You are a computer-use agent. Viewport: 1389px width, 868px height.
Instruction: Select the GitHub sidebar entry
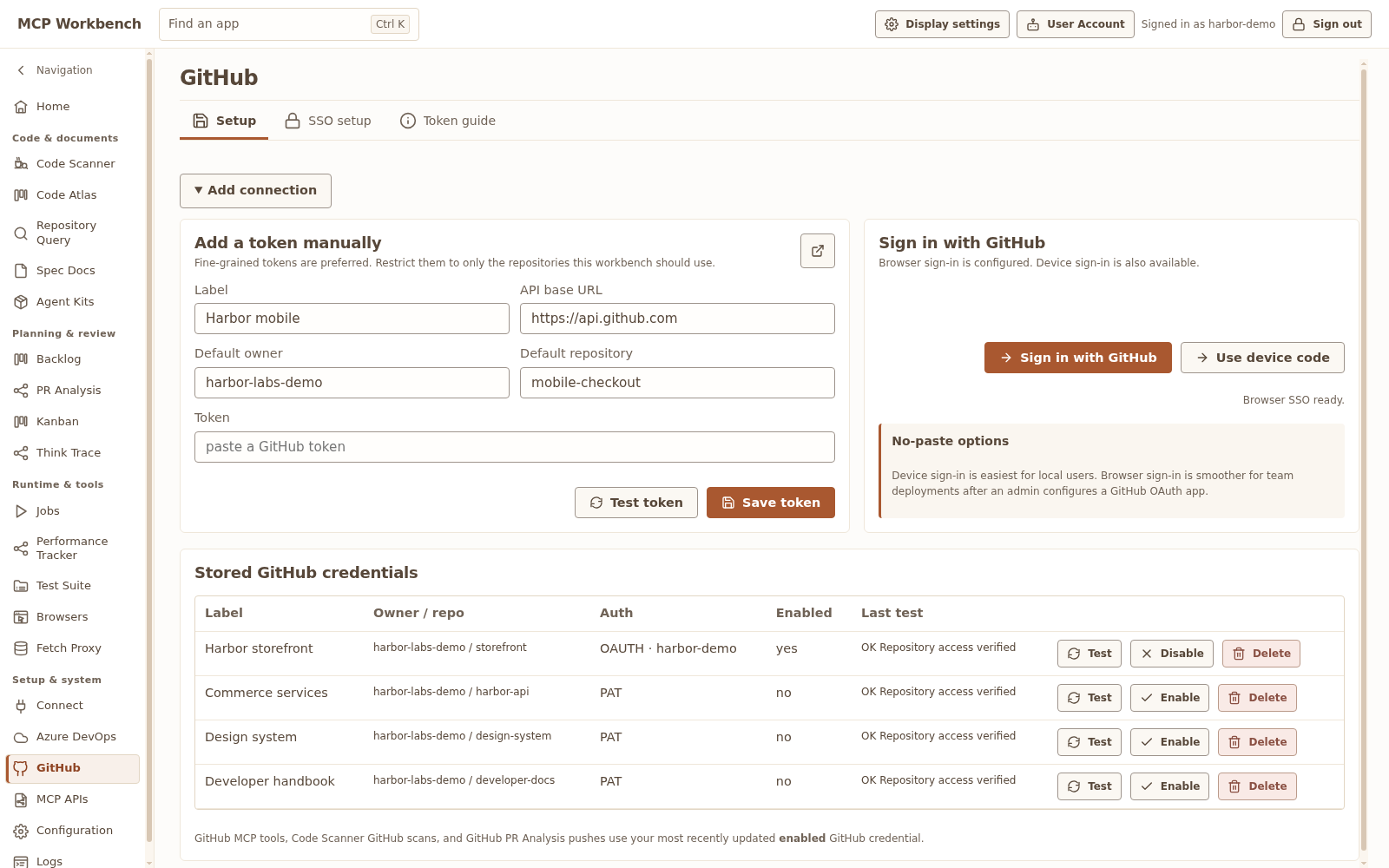[x=73, y=768]
